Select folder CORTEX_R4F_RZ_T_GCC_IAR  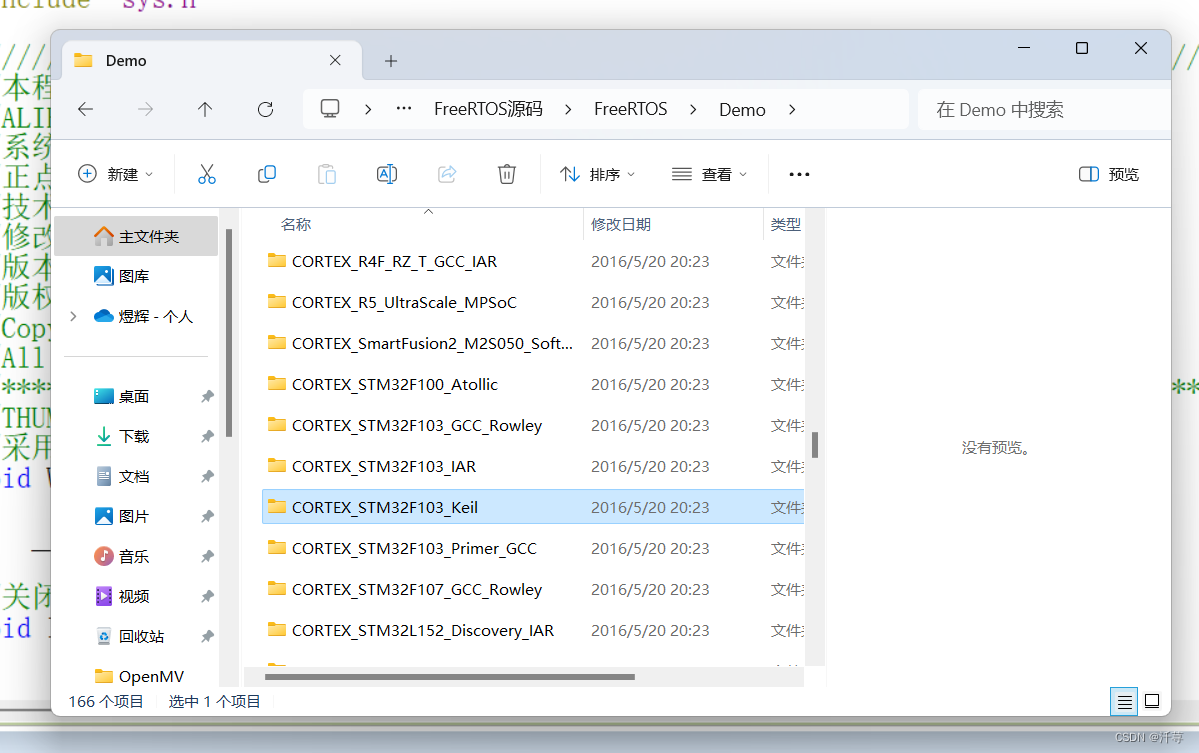(x=533, y=261)
